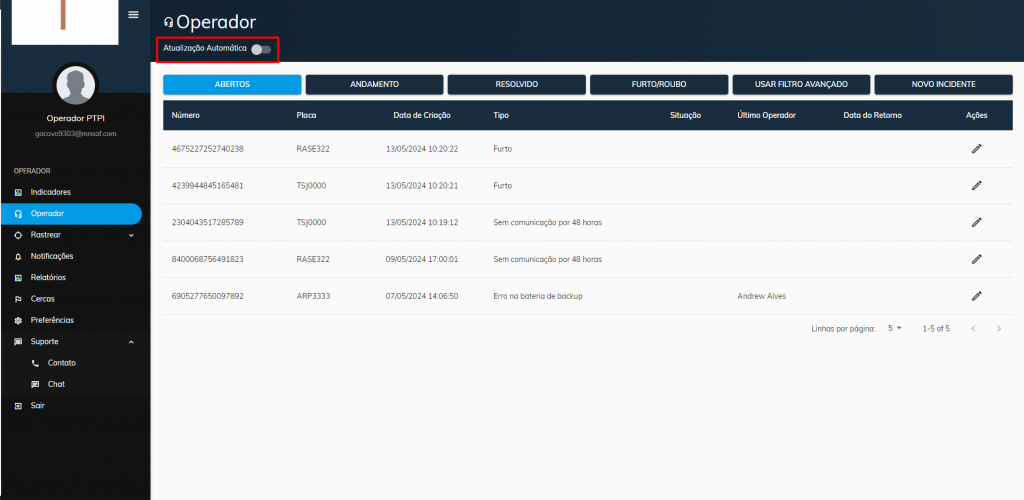
Task: Go to previous page arrow
Action: click(x=973, y=328)
